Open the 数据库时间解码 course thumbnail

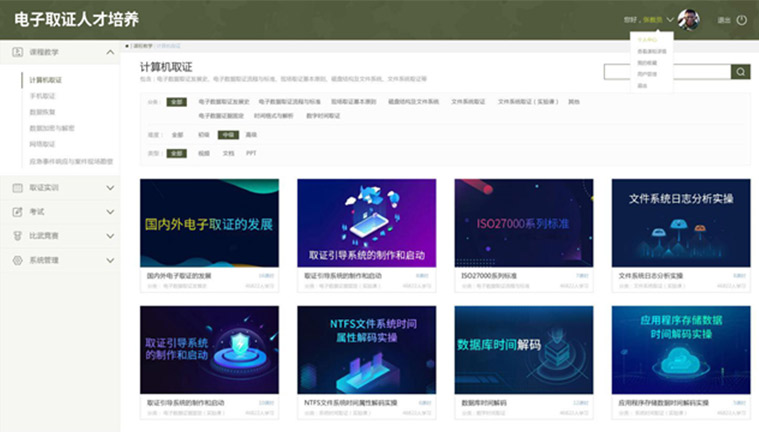pyautogui.click(x=524, y=350)
